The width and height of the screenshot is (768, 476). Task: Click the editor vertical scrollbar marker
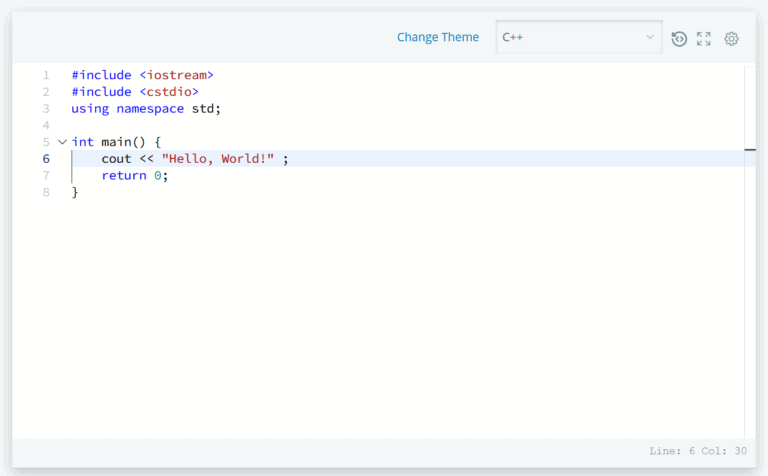click(750, 150)
